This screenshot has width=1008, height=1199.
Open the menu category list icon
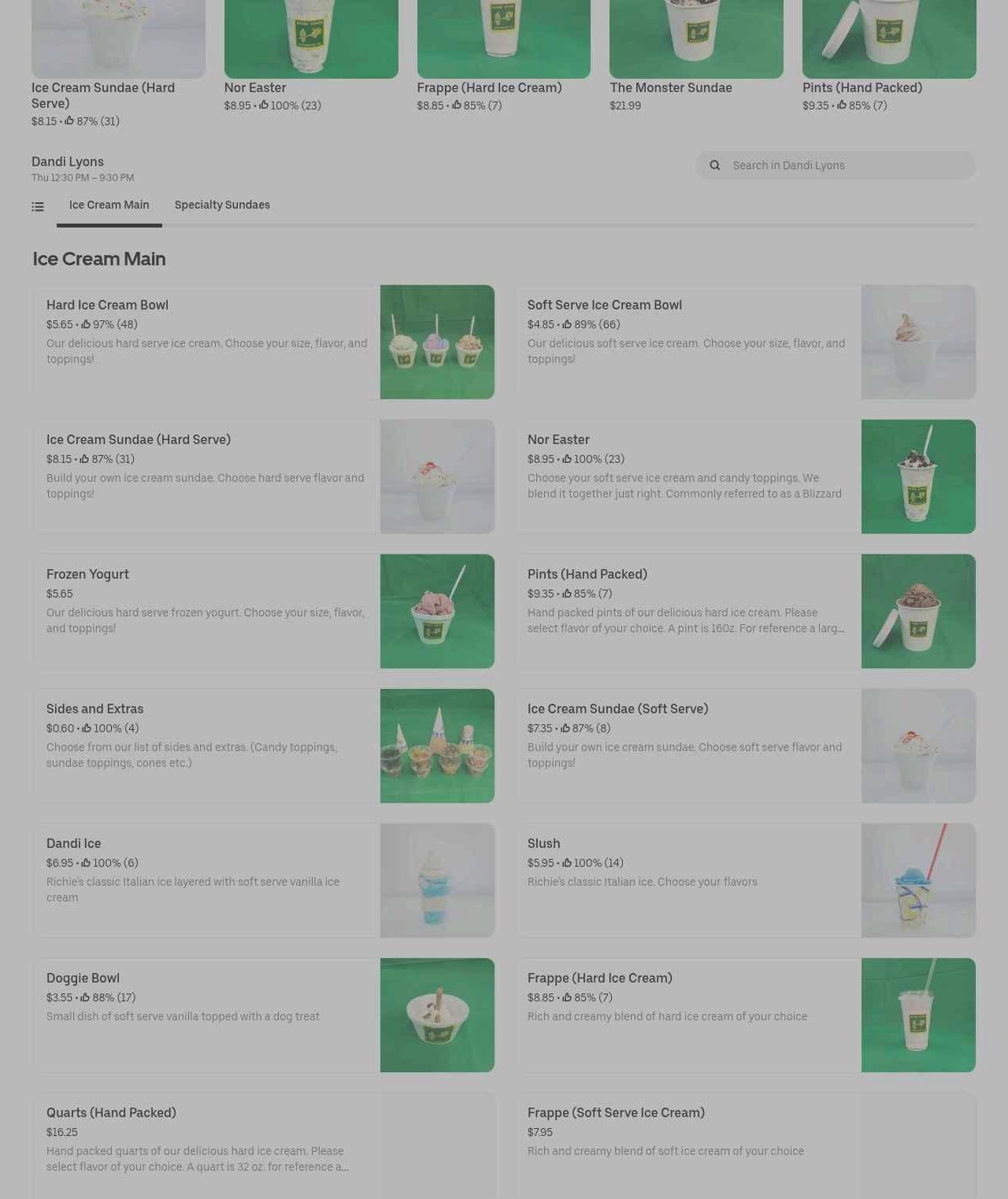coord(38,207)
